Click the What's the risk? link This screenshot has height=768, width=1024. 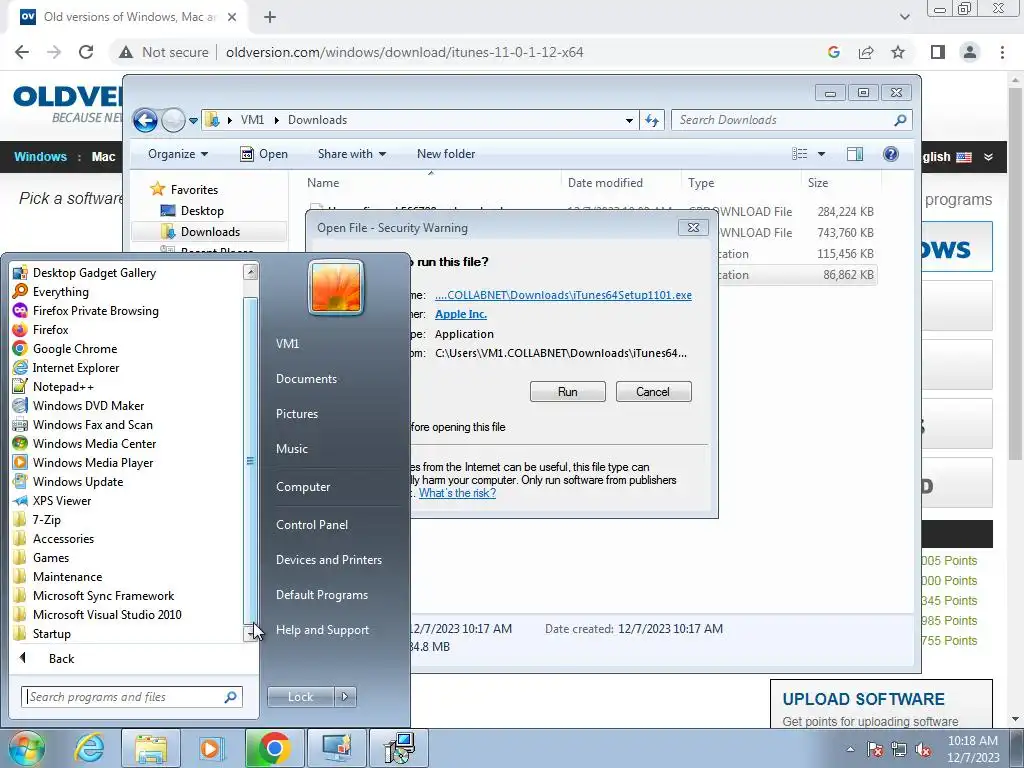(457, 493)
